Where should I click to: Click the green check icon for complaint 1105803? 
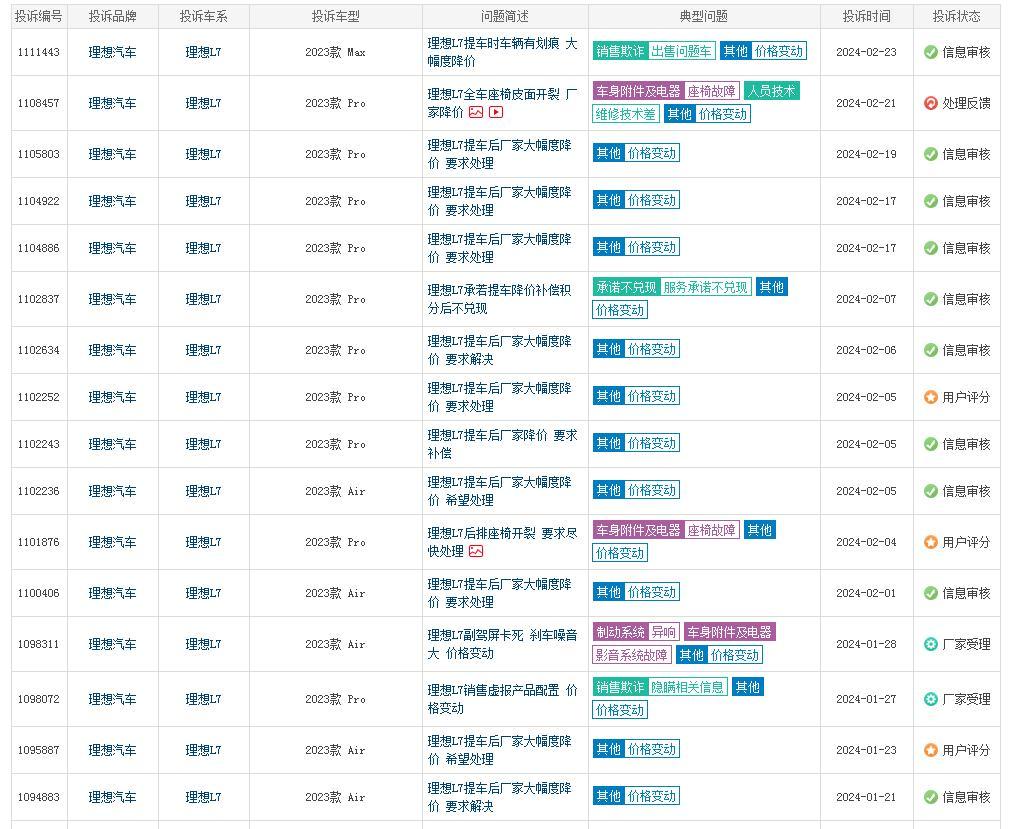click(931, 154)
